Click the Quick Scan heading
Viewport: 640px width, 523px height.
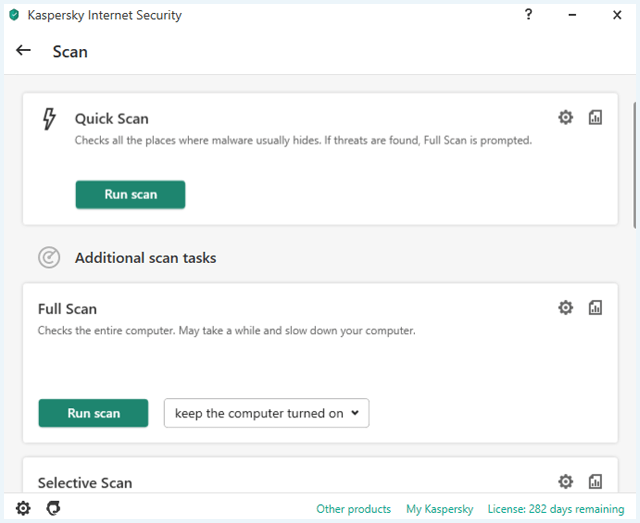pyautogui.click(x=112, y=119)
